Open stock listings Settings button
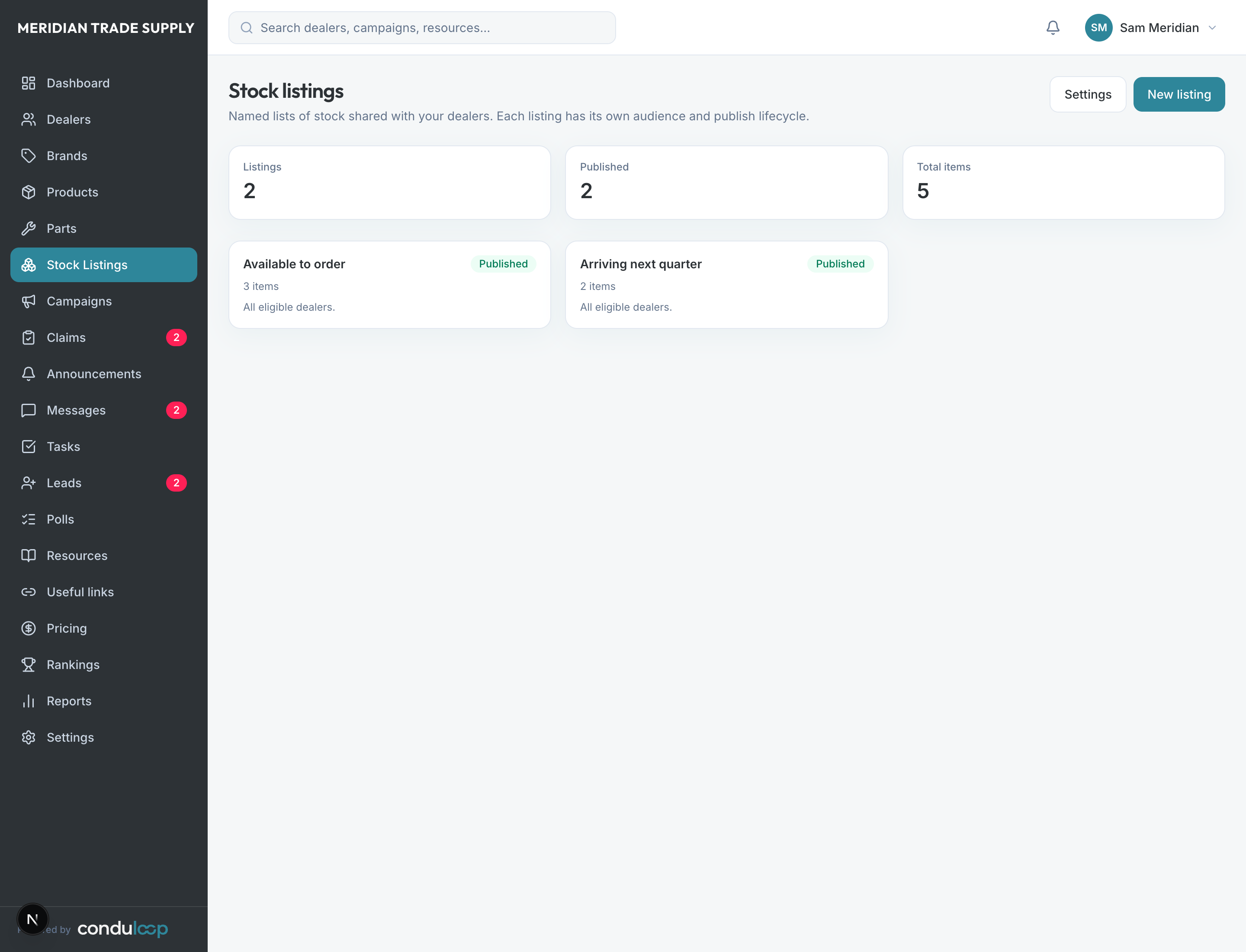This screenshot has width=1246, height=952. pos(1087,94)
